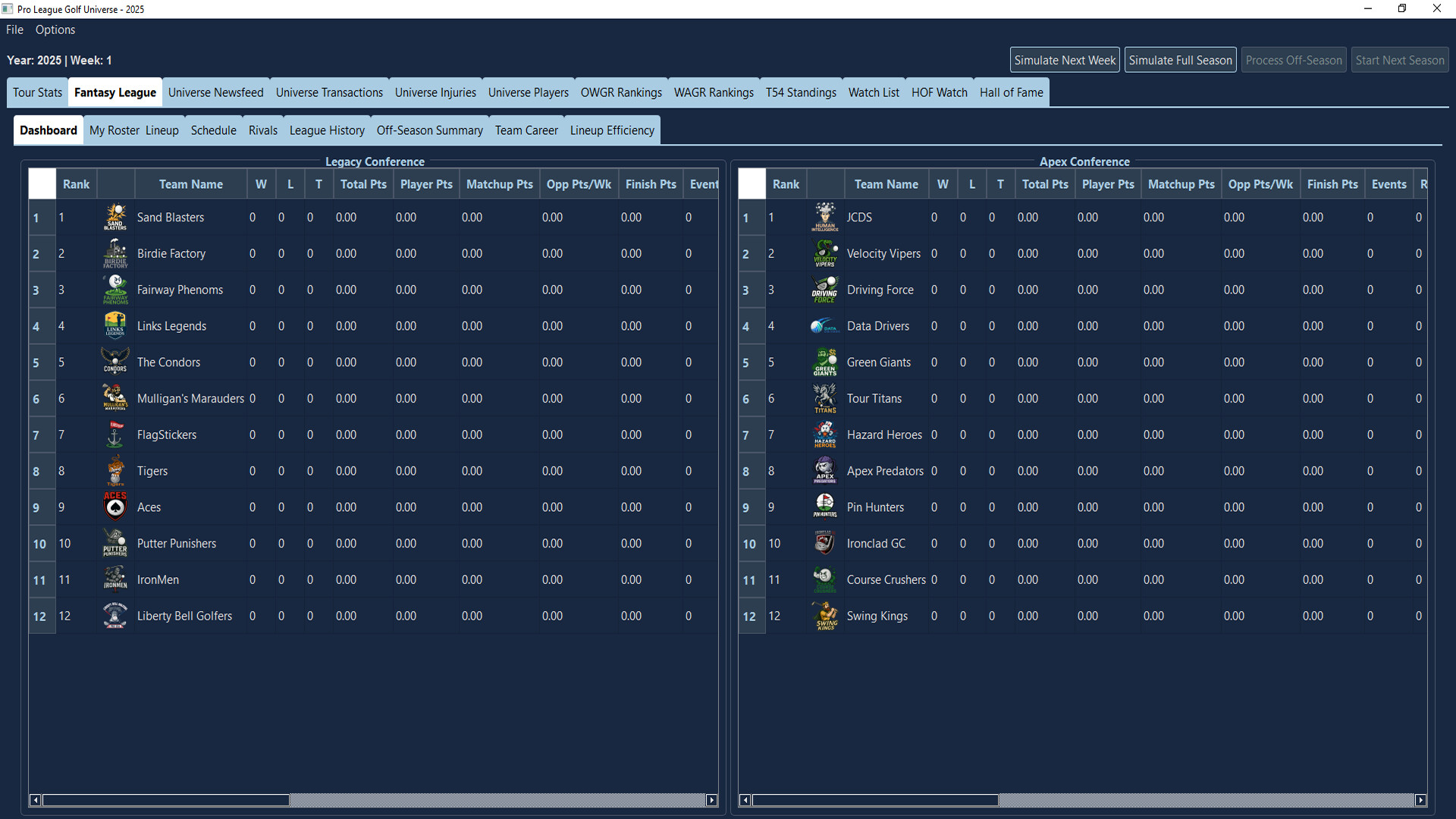Screen dimensions: 1456x819
Task: Click the Links Legends logo
Action: (115, 325)
